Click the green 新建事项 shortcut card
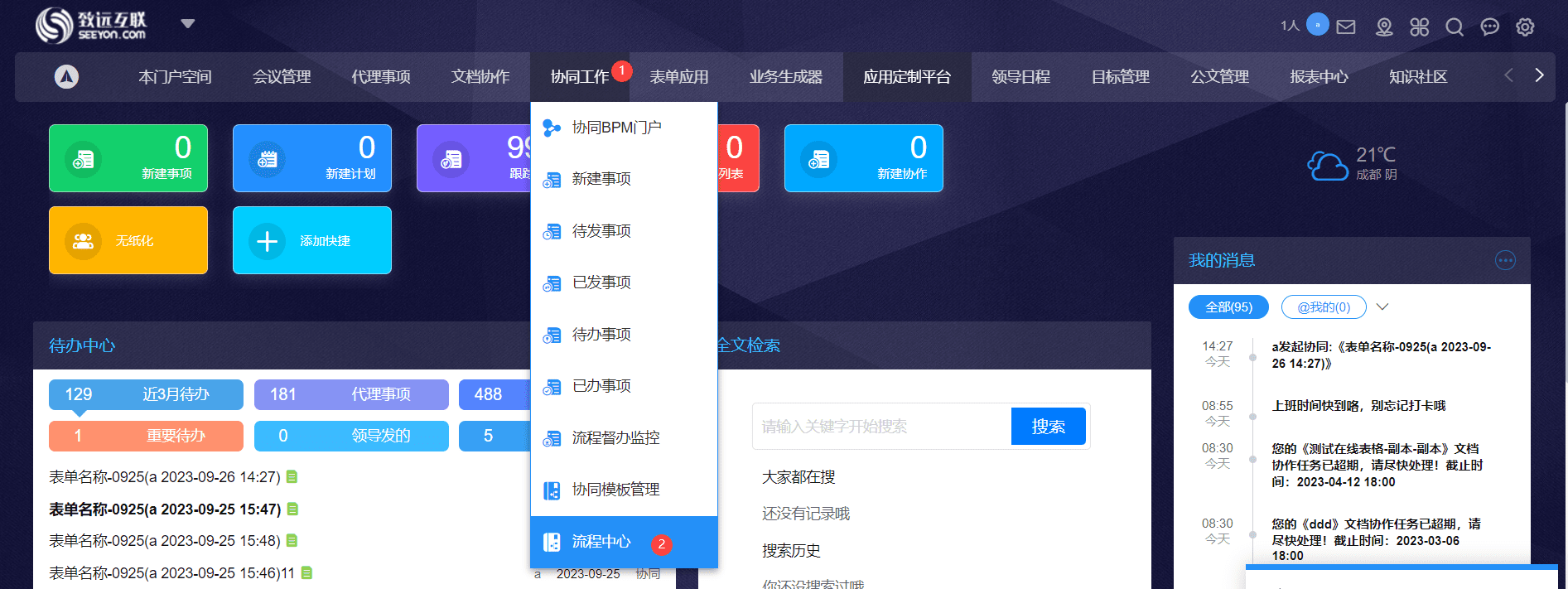This screenshot has width=1568, height=589. click(x=128, y=158)
